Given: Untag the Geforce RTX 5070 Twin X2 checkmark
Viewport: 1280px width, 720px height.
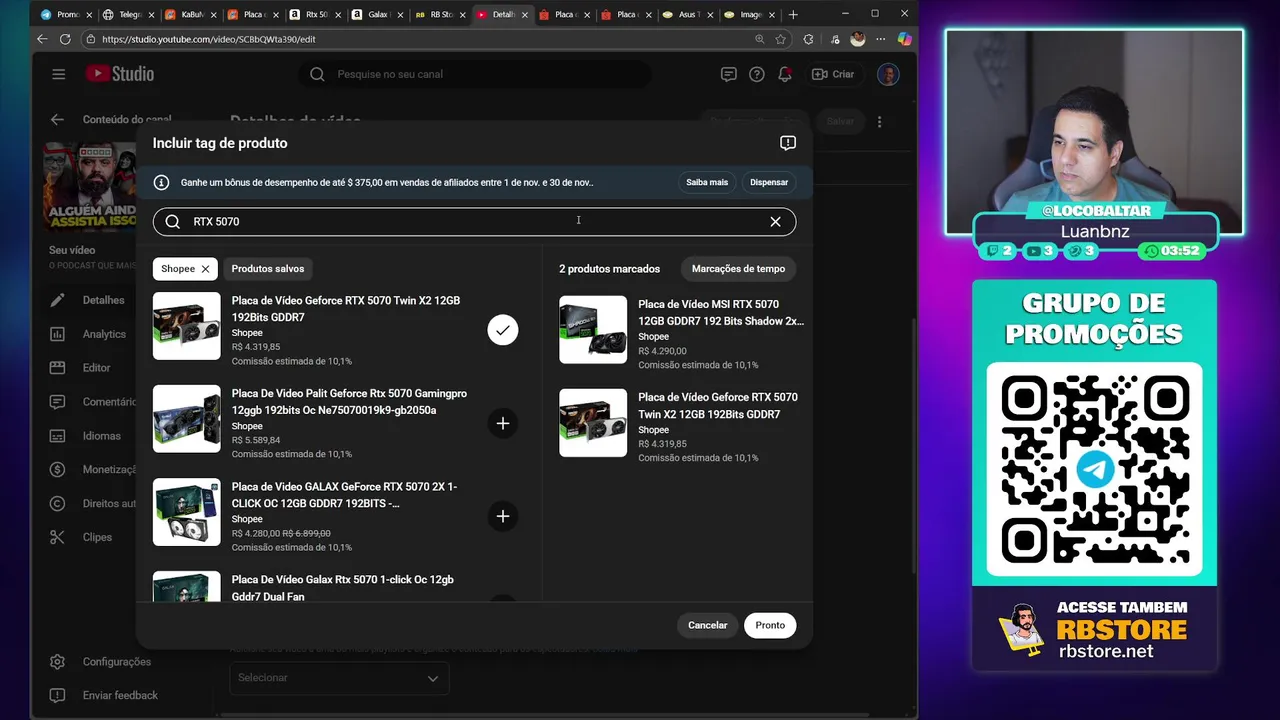Looking at the screenshot, I should pos(503,330).
